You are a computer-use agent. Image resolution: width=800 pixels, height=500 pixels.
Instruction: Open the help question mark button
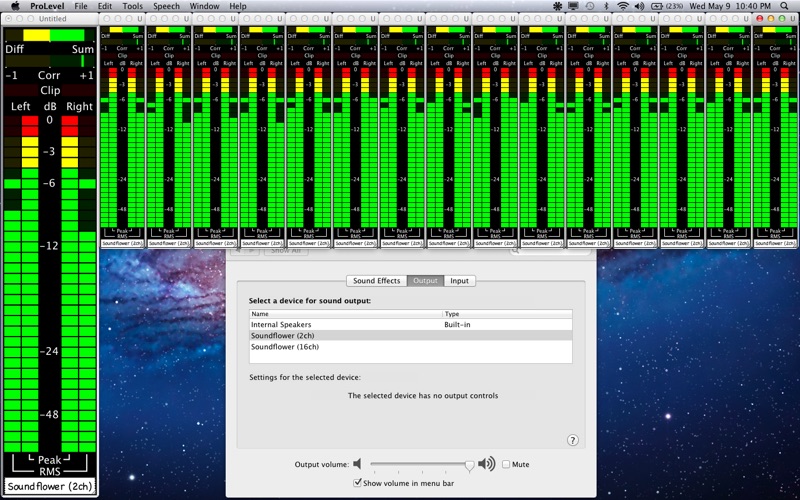572,440
